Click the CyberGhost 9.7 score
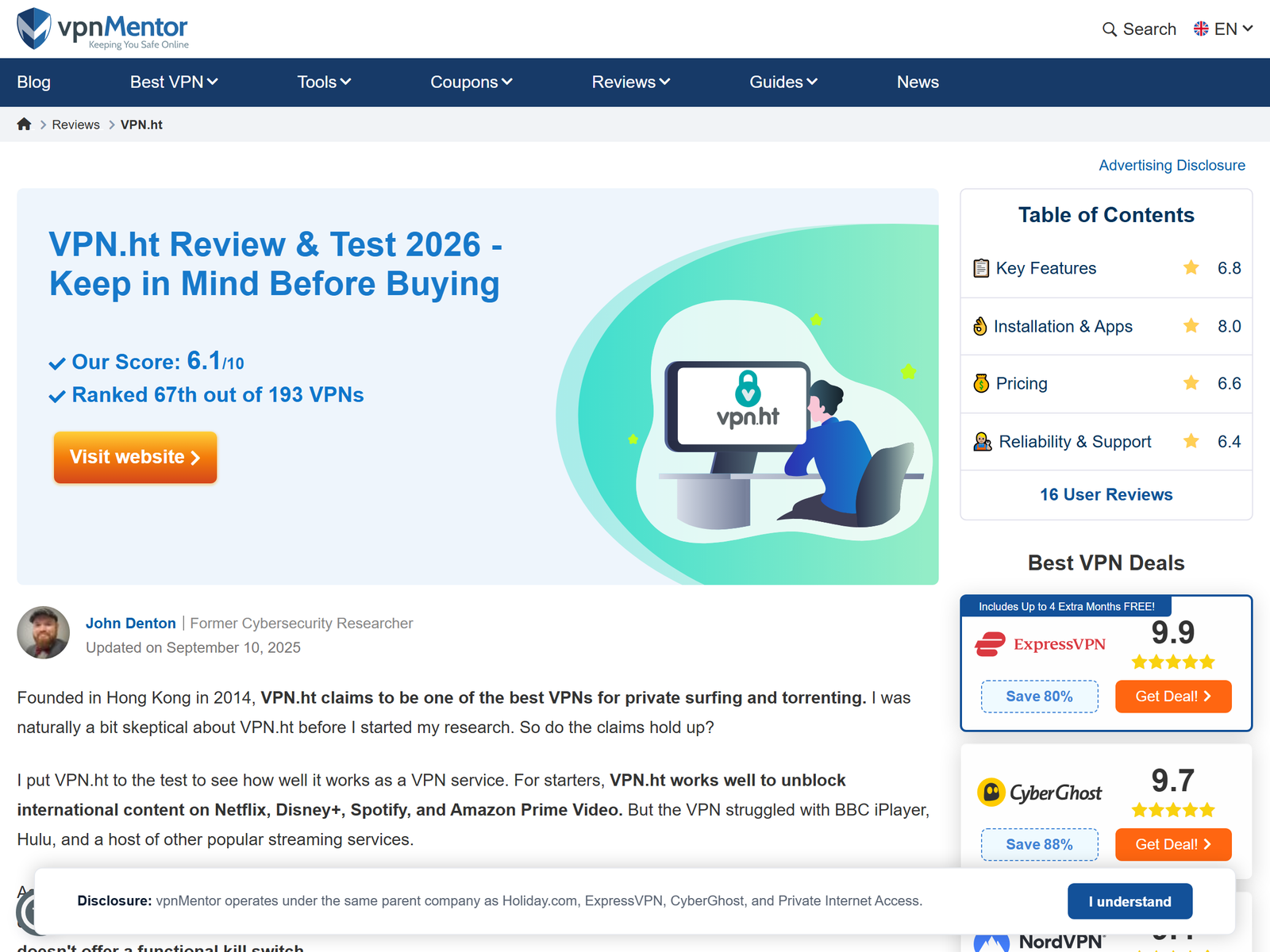1270x952 pixels. point(1173,781)
